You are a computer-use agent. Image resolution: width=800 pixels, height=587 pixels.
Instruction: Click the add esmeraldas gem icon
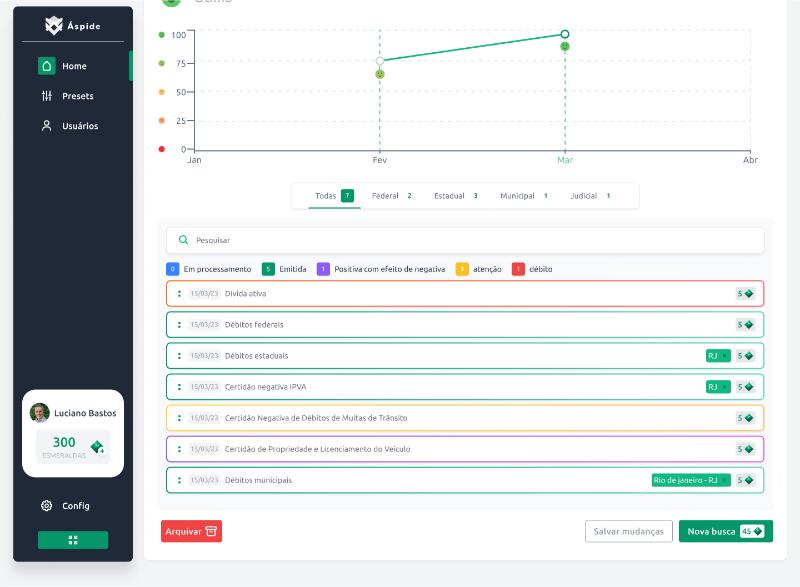click(97, 447)
